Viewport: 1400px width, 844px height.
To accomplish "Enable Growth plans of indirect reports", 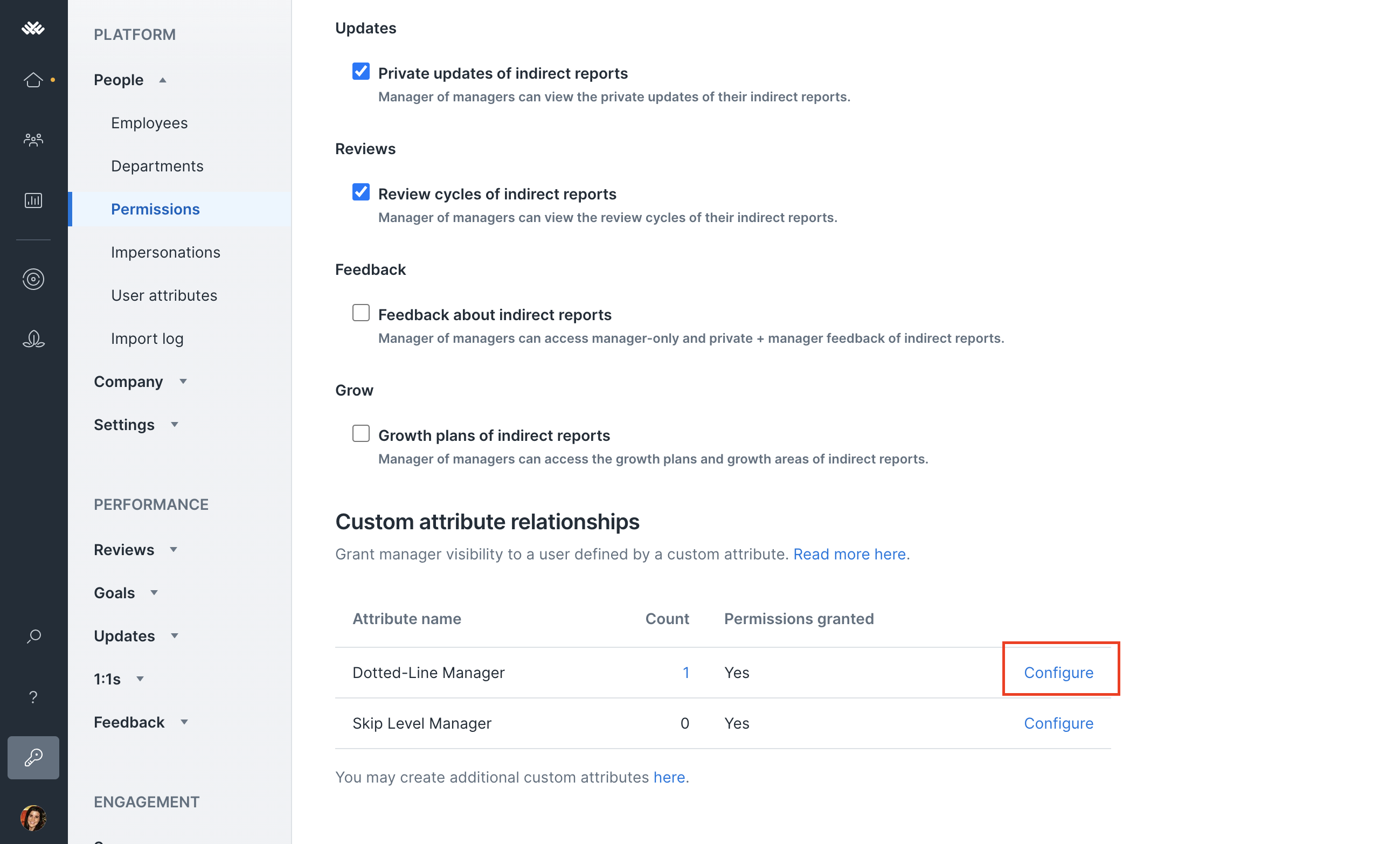I will [x=361, y=434].
